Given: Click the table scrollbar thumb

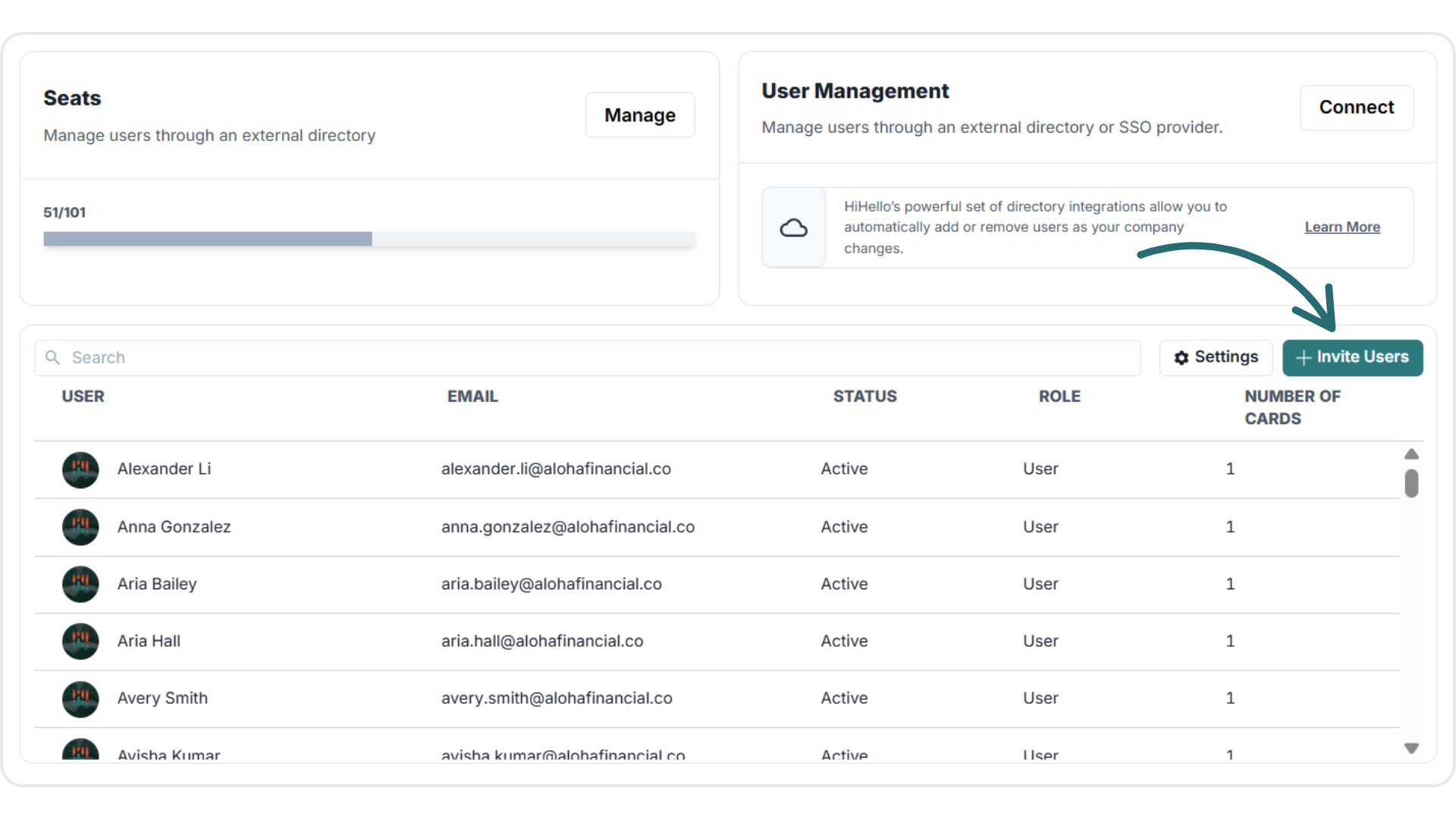Looking at the screenshot, I should [x=1411, y=483].
